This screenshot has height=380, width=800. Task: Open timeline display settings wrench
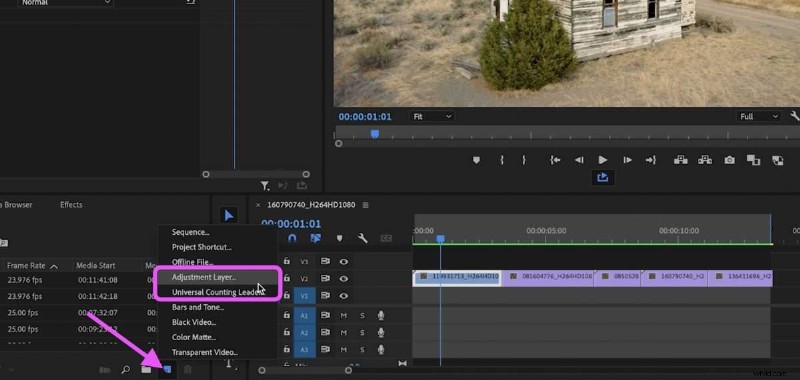click(x=363, y=238)
